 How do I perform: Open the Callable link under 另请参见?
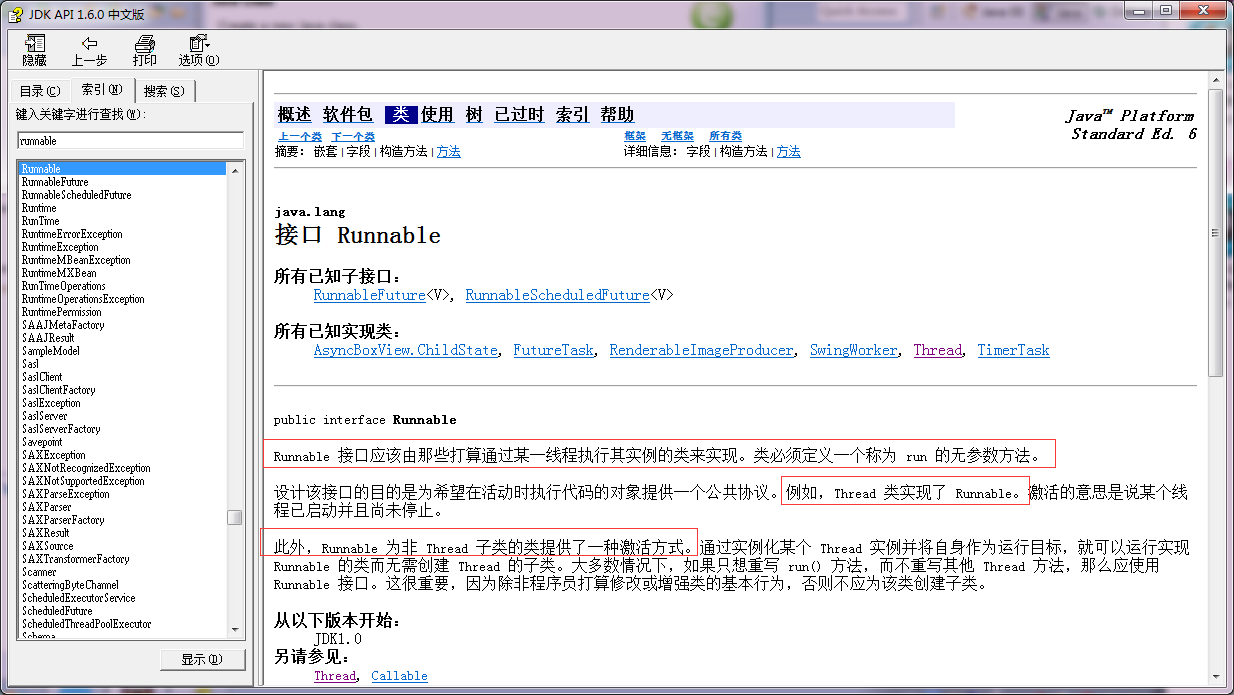tap(399, 676)
